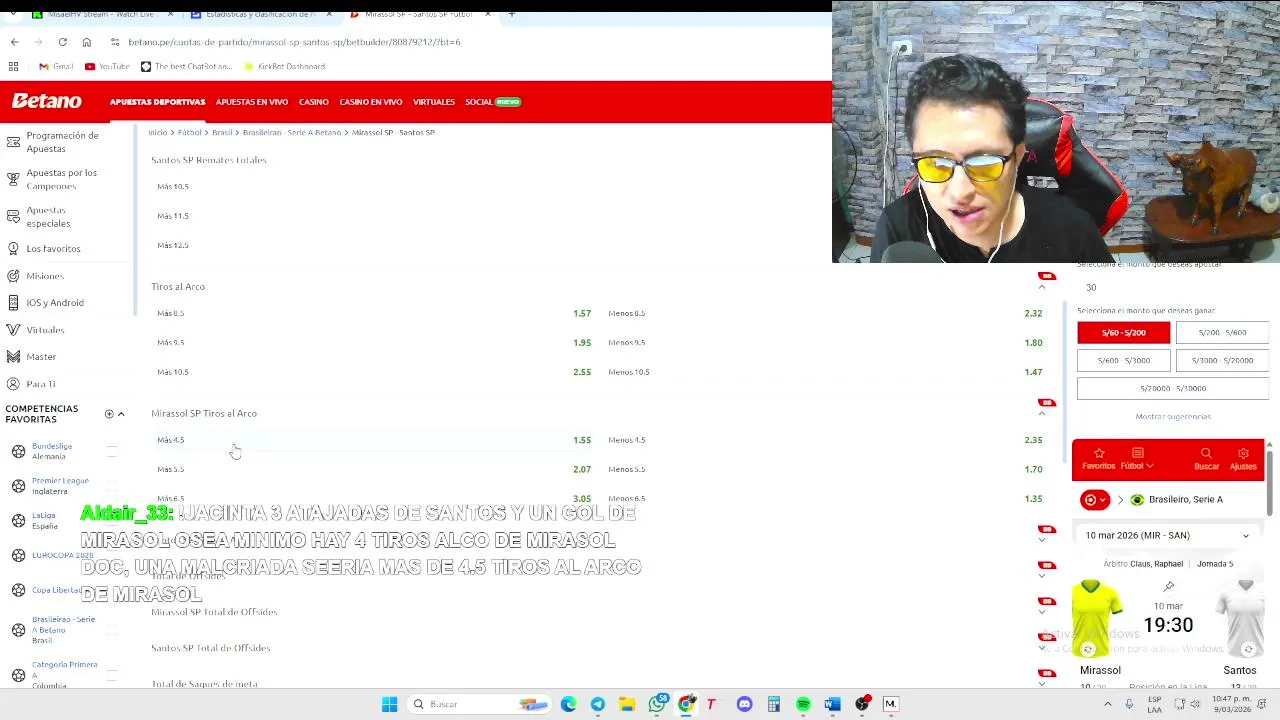Viewport: 1280px width, 720px height.
Task: Edit bet amount field showing 30
Action: click(x=1173, y=287)
